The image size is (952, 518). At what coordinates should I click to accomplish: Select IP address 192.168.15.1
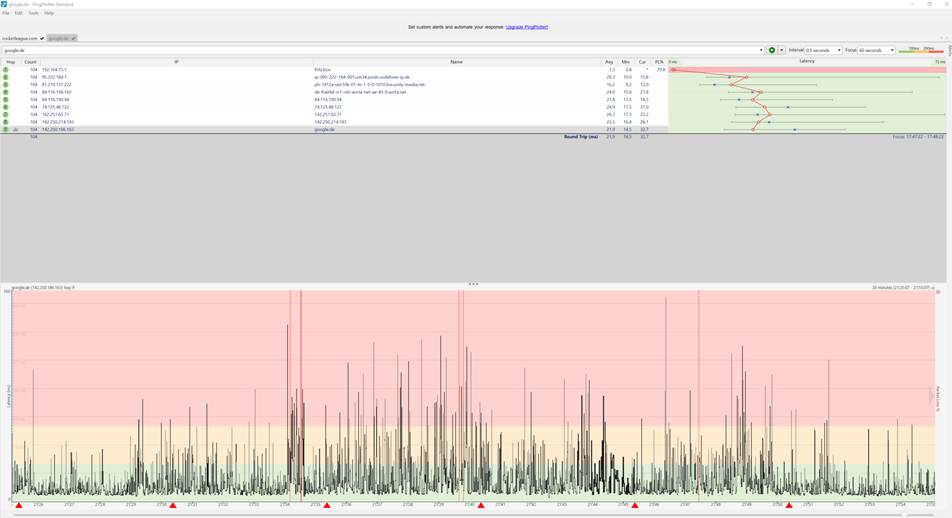point(54,70)
